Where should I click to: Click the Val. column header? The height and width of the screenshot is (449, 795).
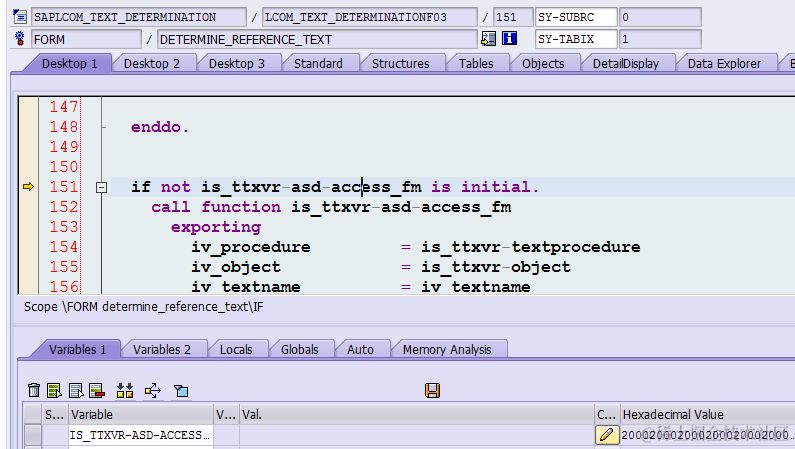(x=417, y=414)
